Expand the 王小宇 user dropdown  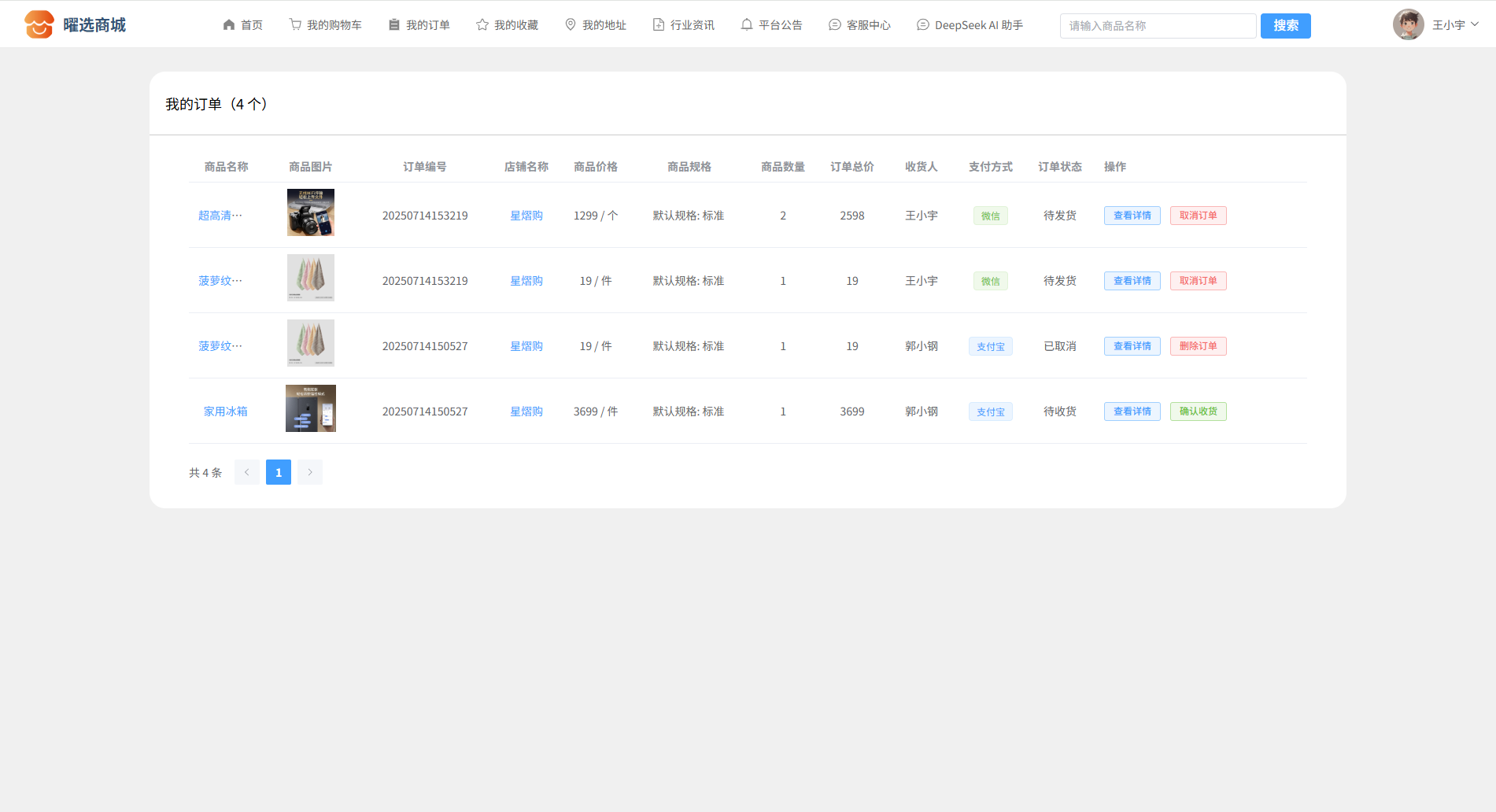pos(1474,24)
